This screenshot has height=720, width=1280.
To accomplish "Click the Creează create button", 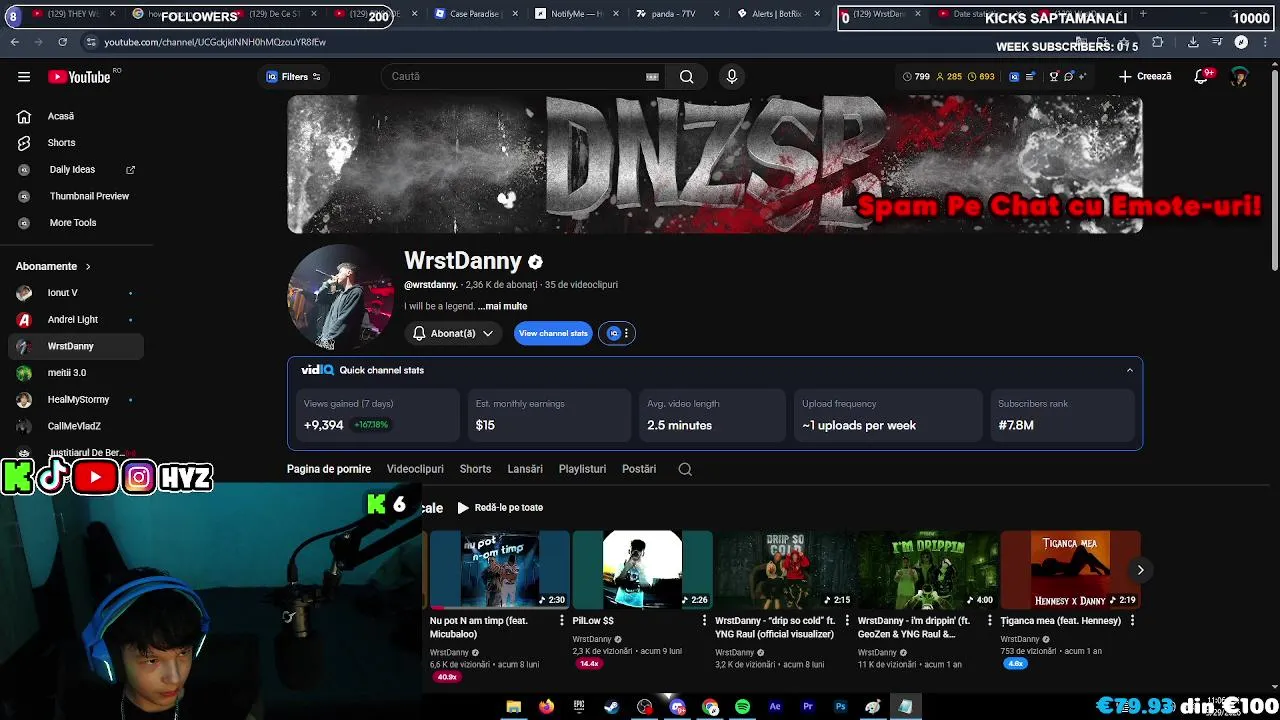I will (1146, 76).
